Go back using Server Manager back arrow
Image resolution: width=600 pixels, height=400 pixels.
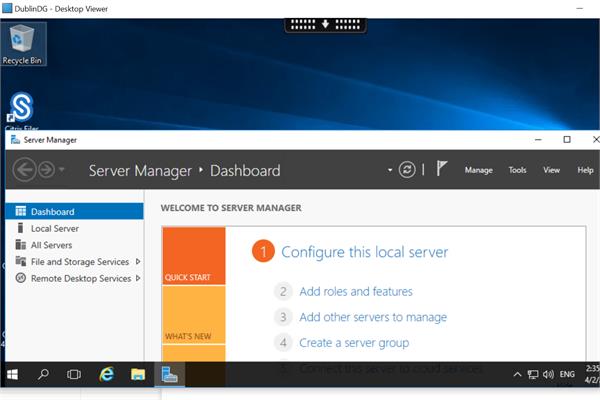24,170
